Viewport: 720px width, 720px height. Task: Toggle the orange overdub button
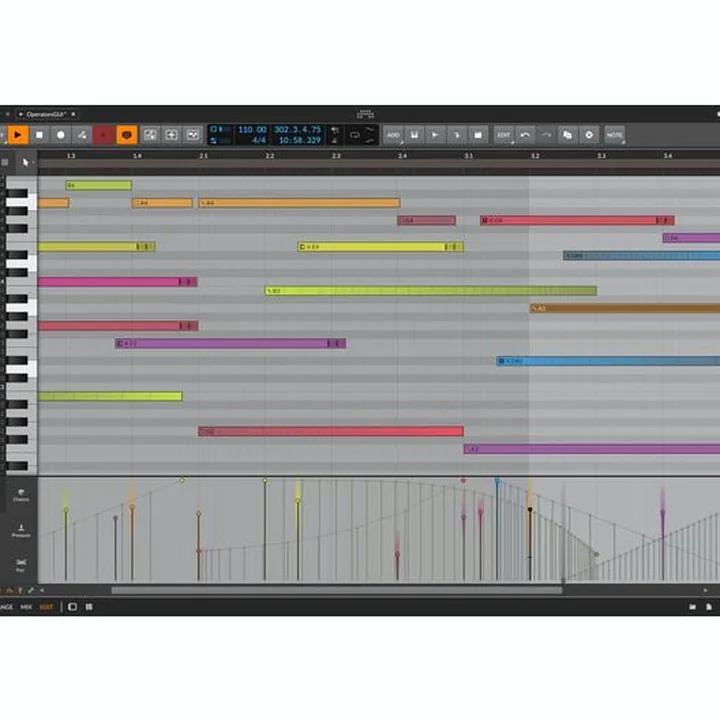click(x=127, y=135)
